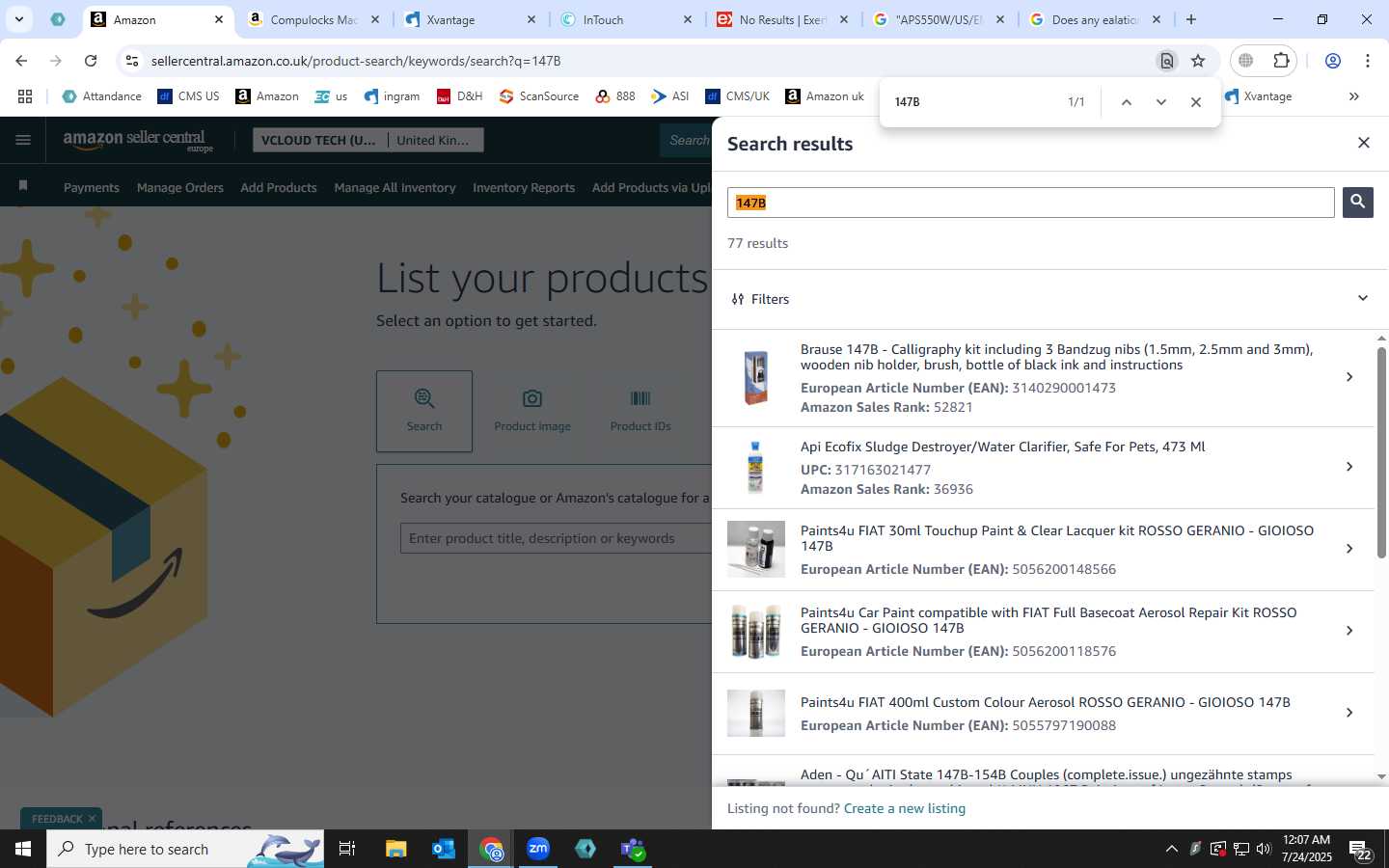Click the results list scrollbar
The image size is (1389, 868).
(1381, 453)
